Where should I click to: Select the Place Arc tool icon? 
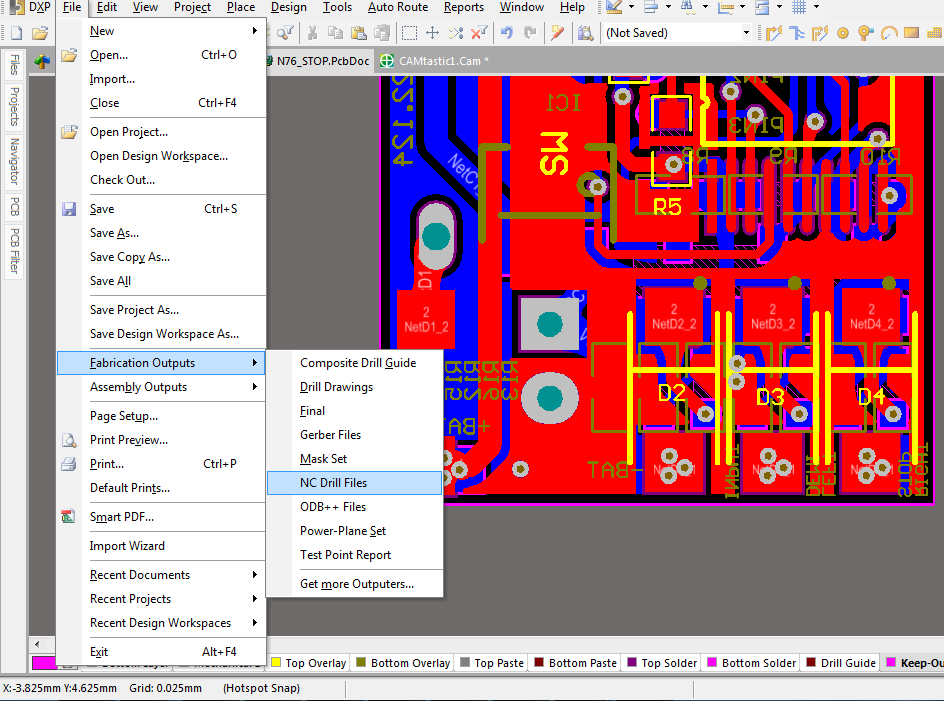889,33
